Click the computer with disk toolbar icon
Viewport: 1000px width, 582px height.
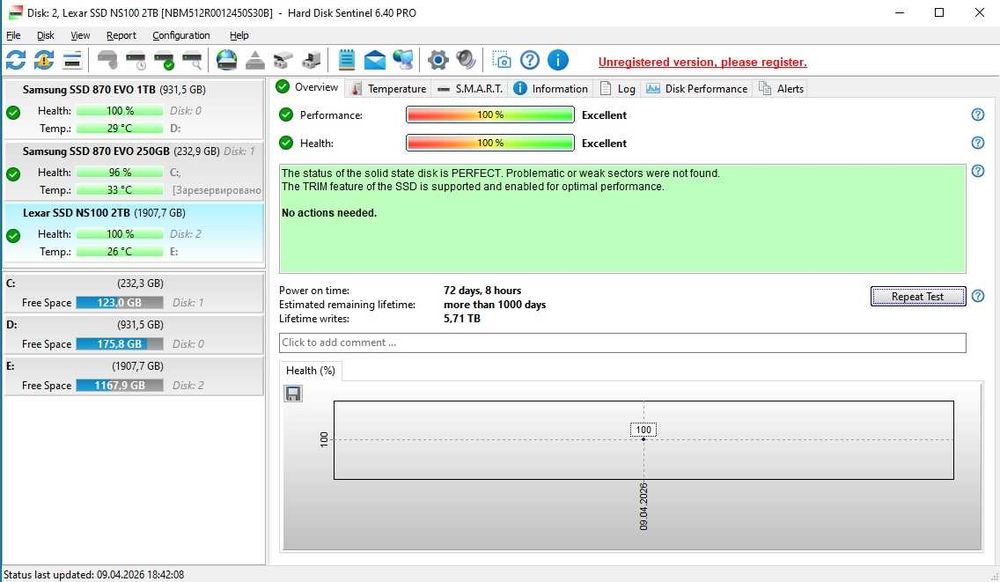(x=311, y=61)
